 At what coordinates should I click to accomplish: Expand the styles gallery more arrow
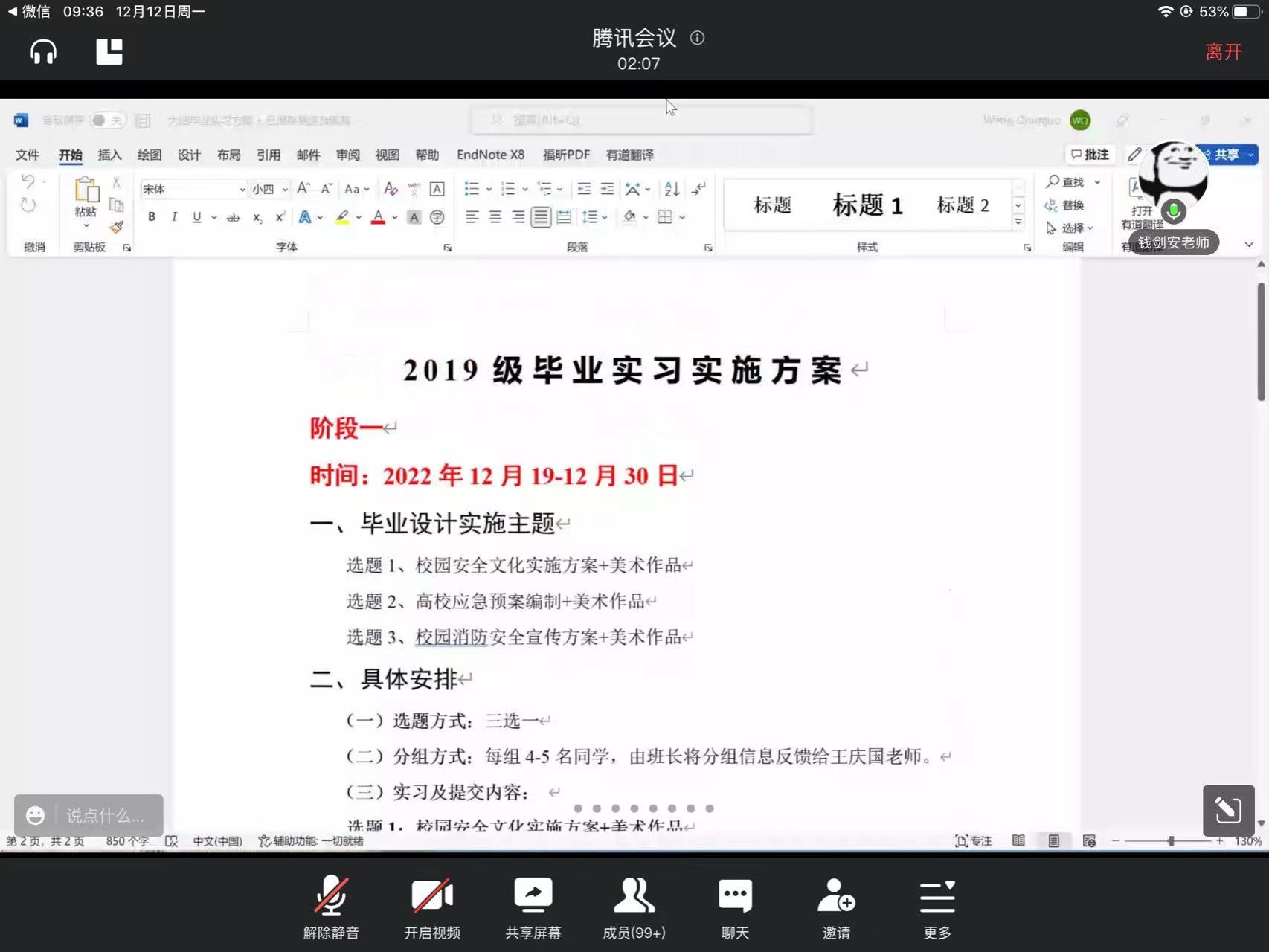tap(1018, 222)
